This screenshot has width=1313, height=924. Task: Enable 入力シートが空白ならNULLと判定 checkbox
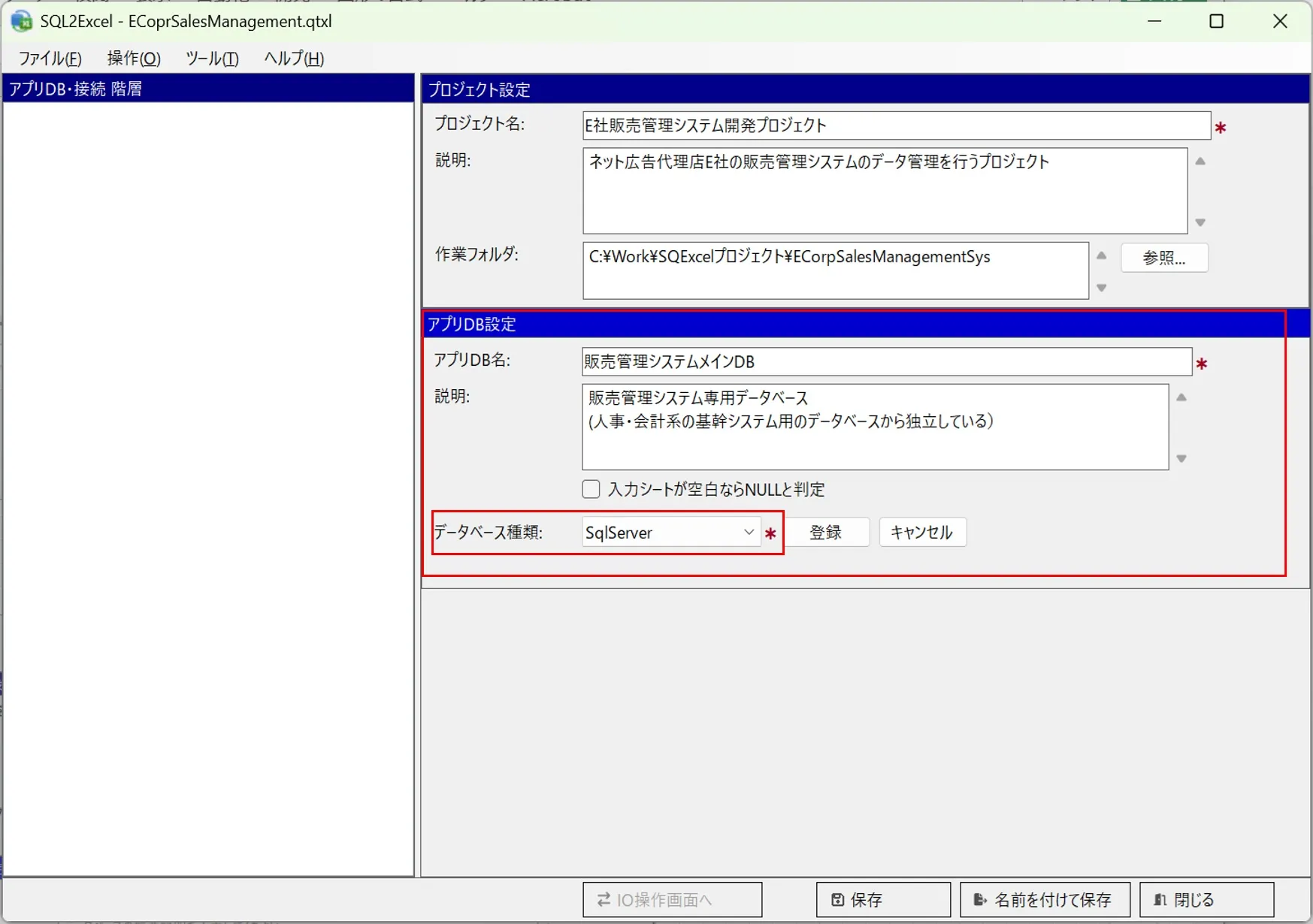coord(591,489)
